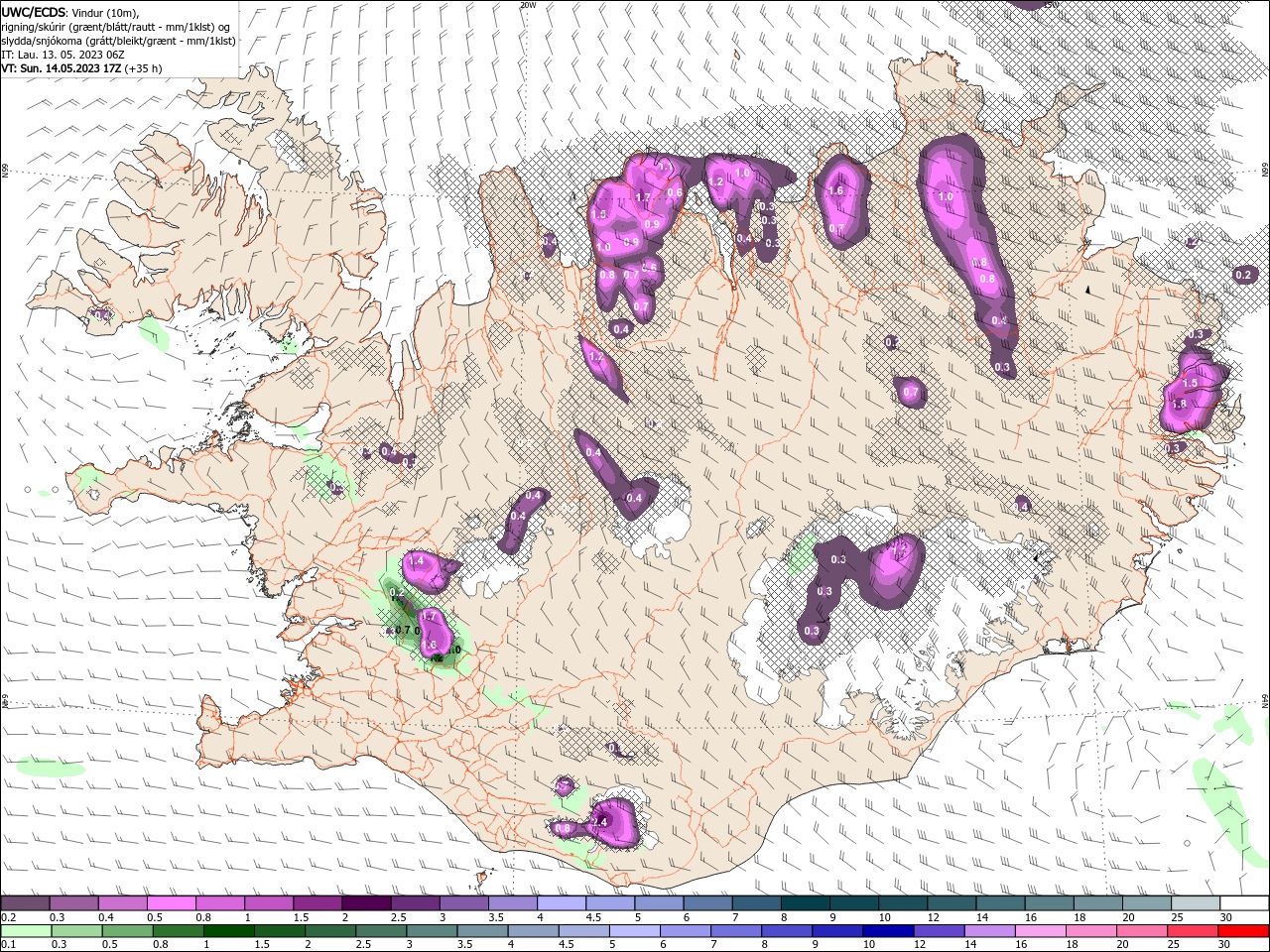The height and width of the screenshot is (952, 1270).
Task: Select the pale grey 25 swatch in the top legend row
Action: tap(1196, 903)
